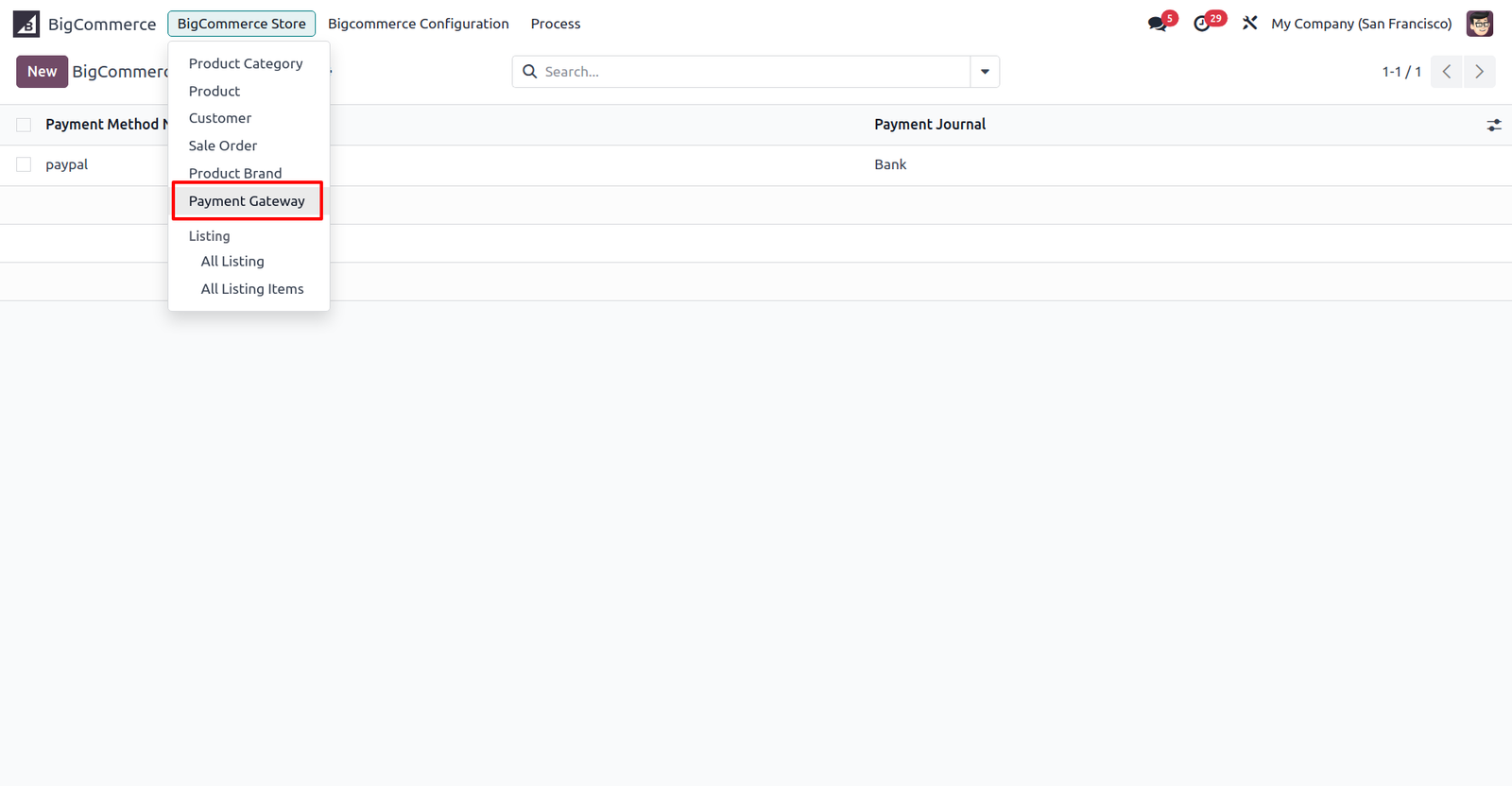Open the user avatar menu

[x=1480, y=24]
